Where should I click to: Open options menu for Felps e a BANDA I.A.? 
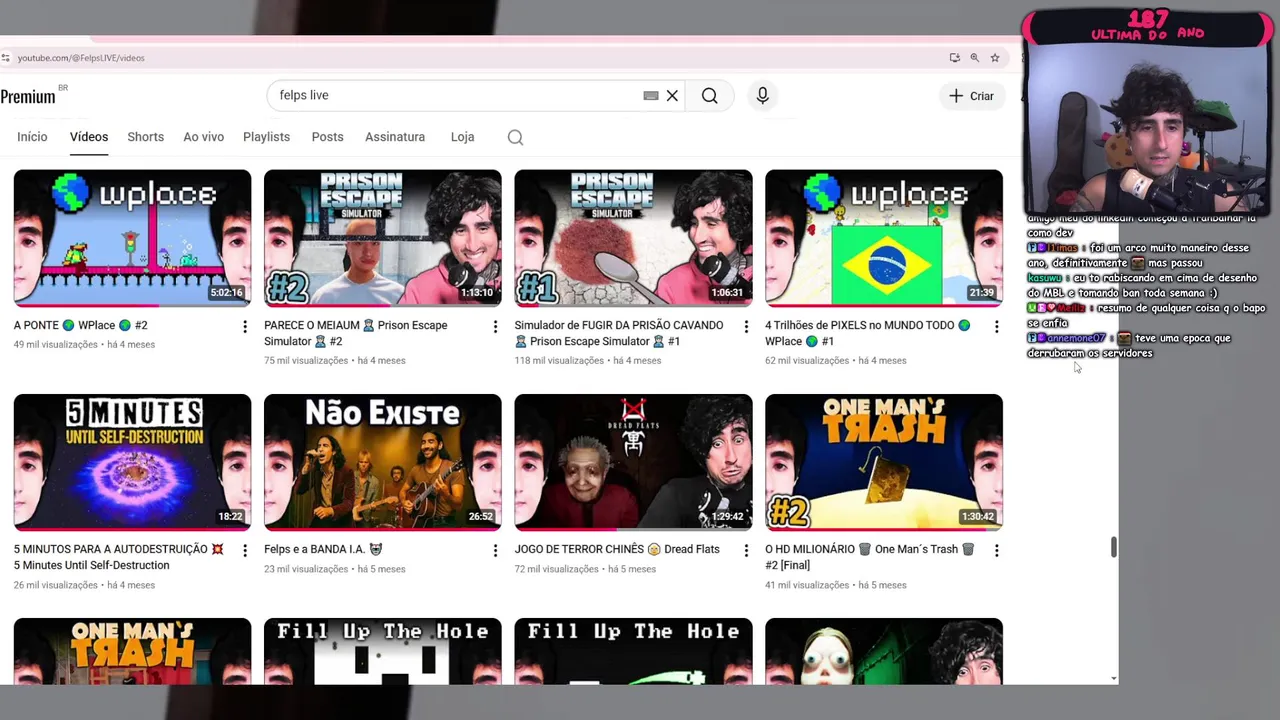tap(495, 551)
